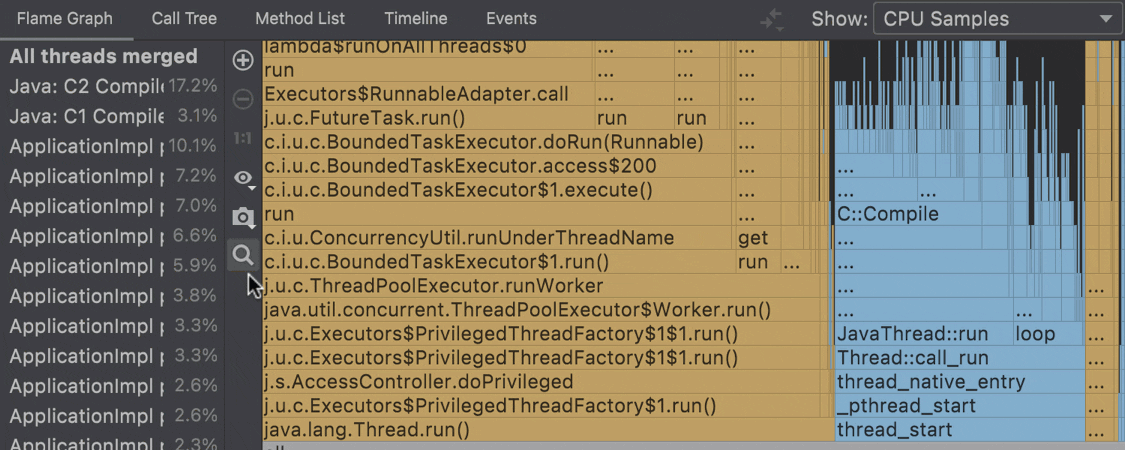The height and width of the screenshot is (450, 1125).
Task: Reset flame graph zoom to 1:1
Action: [x=243, y=138]
